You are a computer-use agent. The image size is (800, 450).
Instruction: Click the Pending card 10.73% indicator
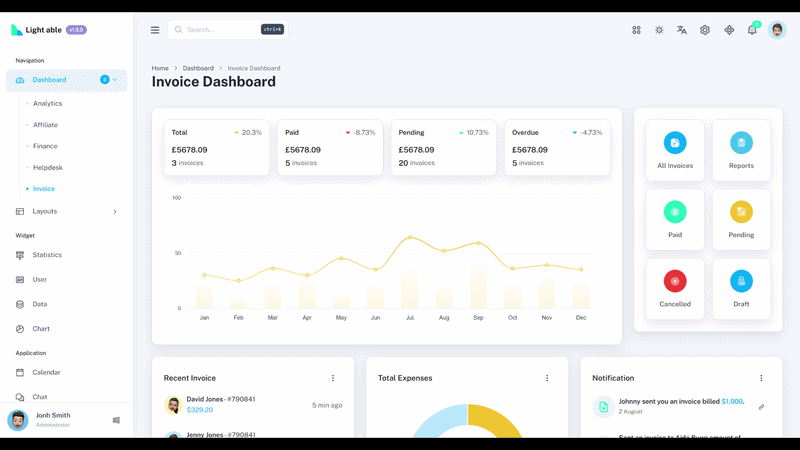(x=473, y=133)
